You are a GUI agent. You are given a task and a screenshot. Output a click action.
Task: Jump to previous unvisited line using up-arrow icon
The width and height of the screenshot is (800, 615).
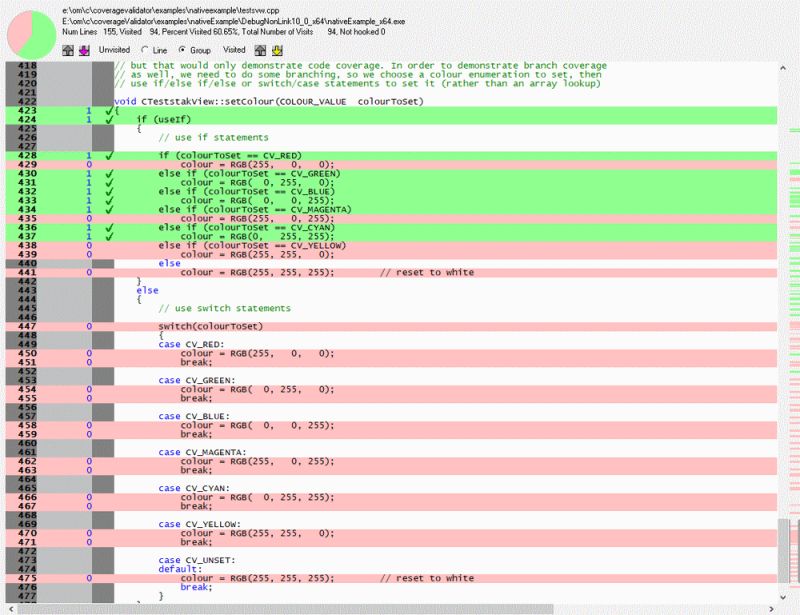point(68,51)
